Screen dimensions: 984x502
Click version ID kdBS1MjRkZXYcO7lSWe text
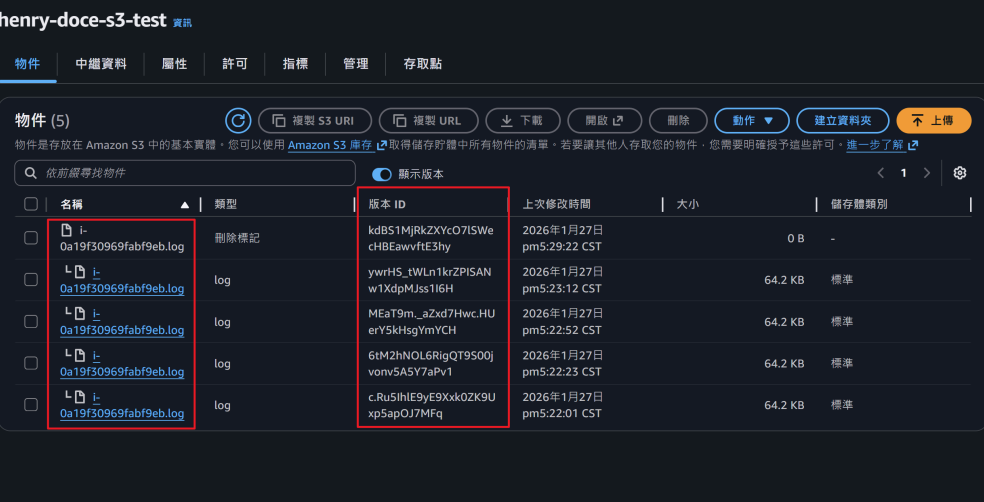[430, 230]
